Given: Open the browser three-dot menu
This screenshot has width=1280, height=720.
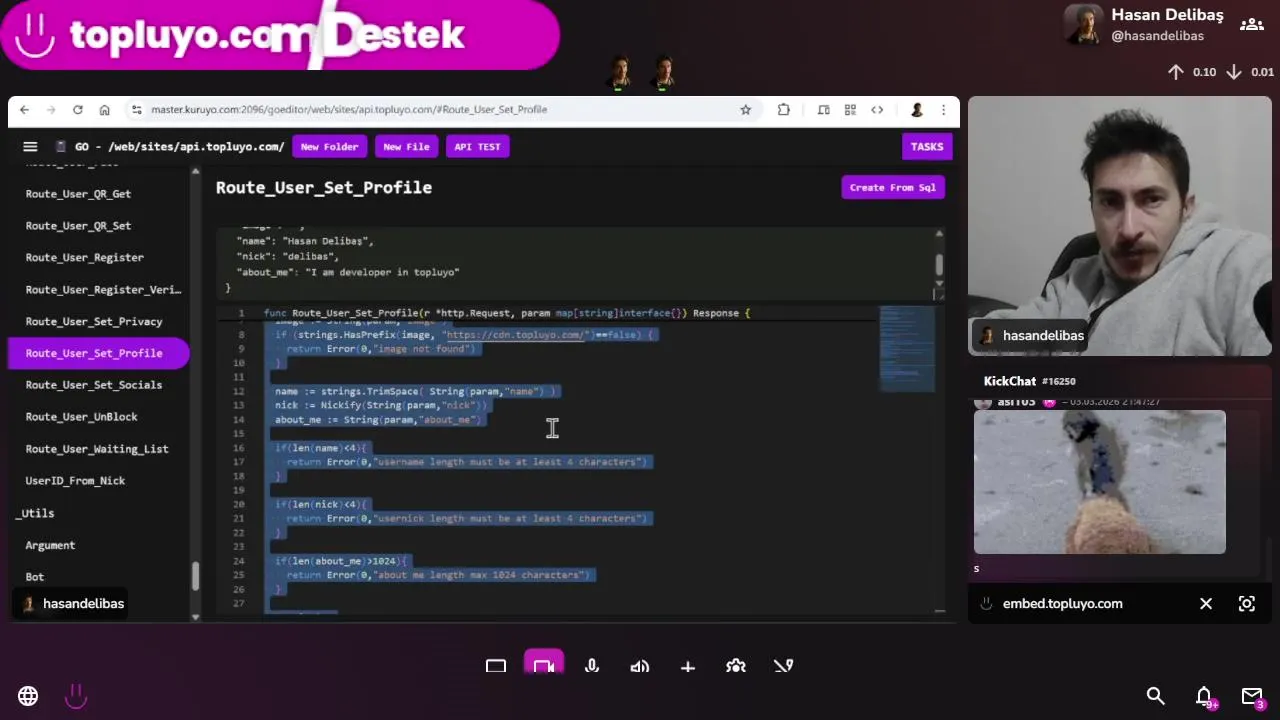Looking at the screenshot, I should pyautogui.click(x=943, y=110).
